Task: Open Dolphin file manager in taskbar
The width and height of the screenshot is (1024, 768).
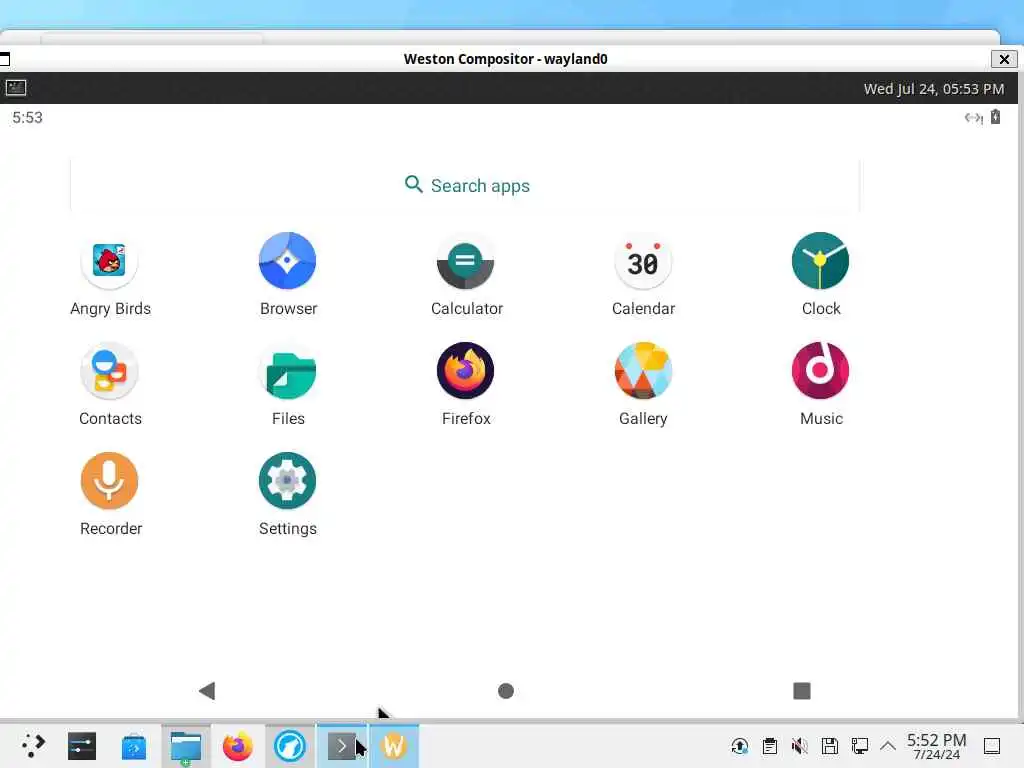Action: click(x=186, y=746)
